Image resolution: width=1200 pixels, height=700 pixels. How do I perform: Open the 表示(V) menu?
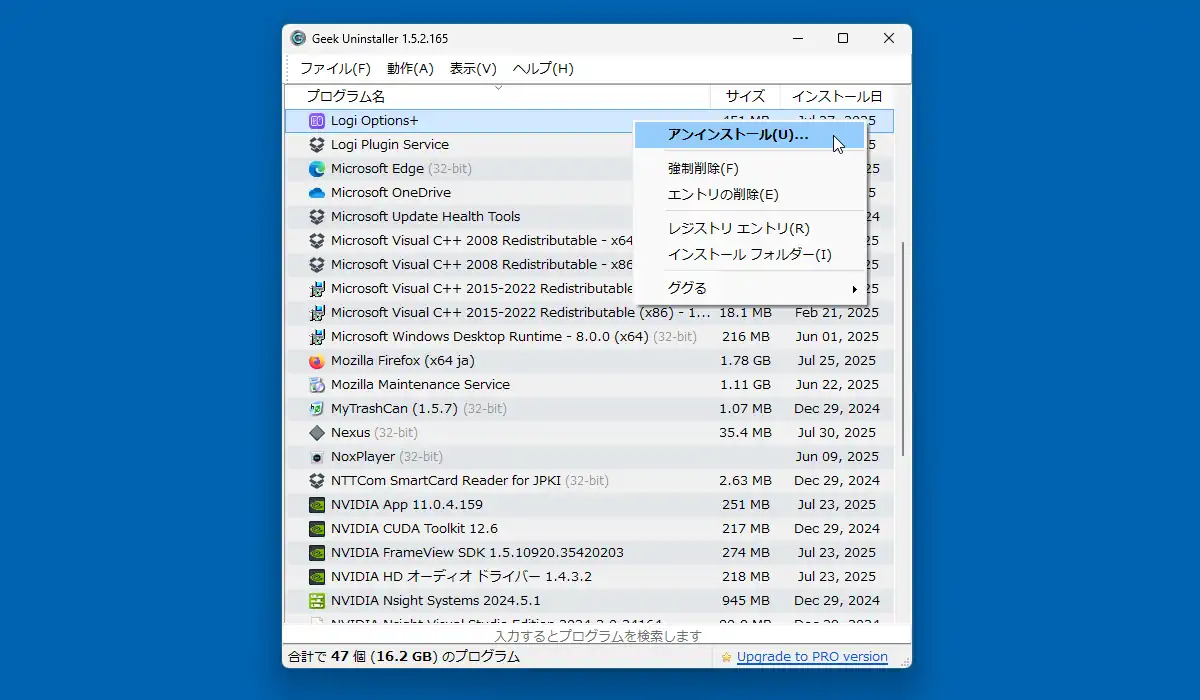473,69
